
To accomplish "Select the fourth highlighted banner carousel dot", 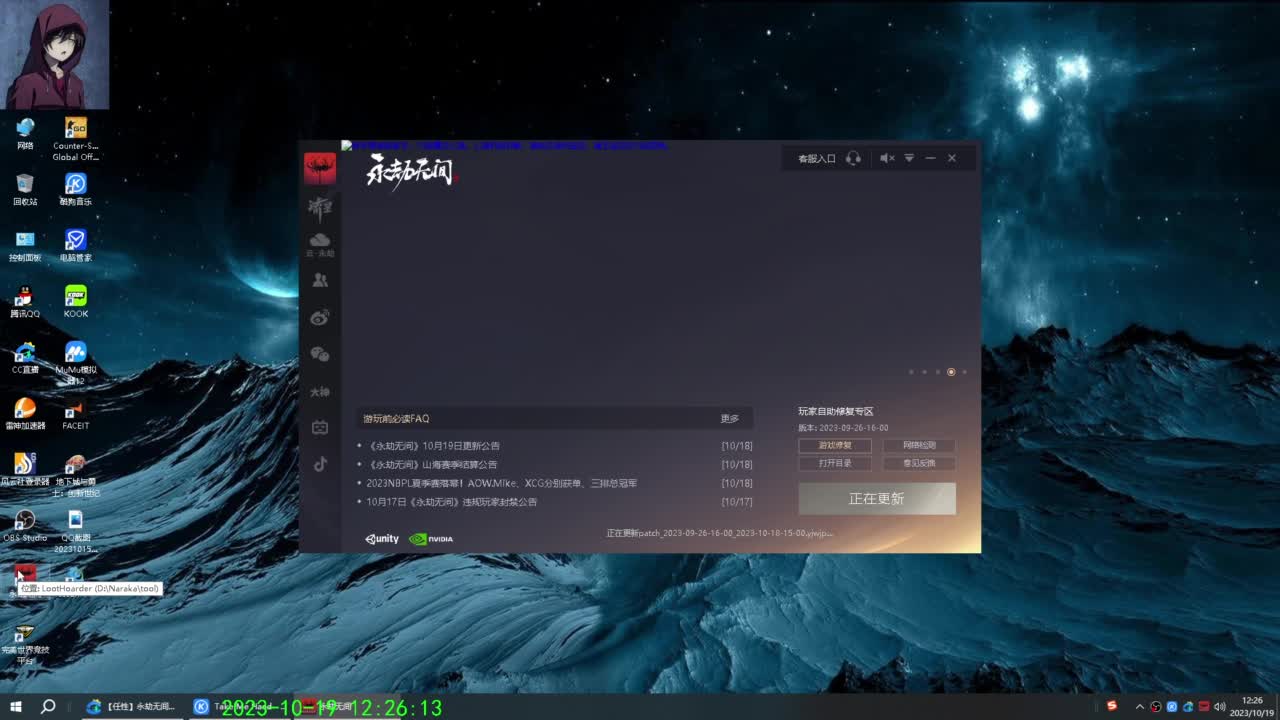I will [x=951, y=372].
